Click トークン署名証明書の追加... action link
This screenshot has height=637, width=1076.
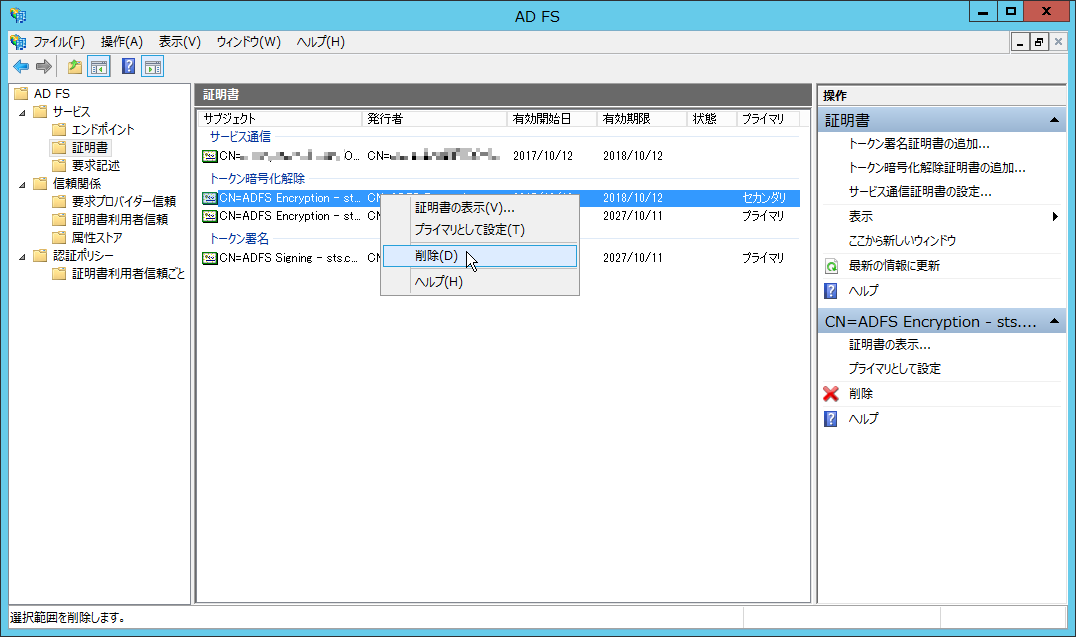pos(919,144)
